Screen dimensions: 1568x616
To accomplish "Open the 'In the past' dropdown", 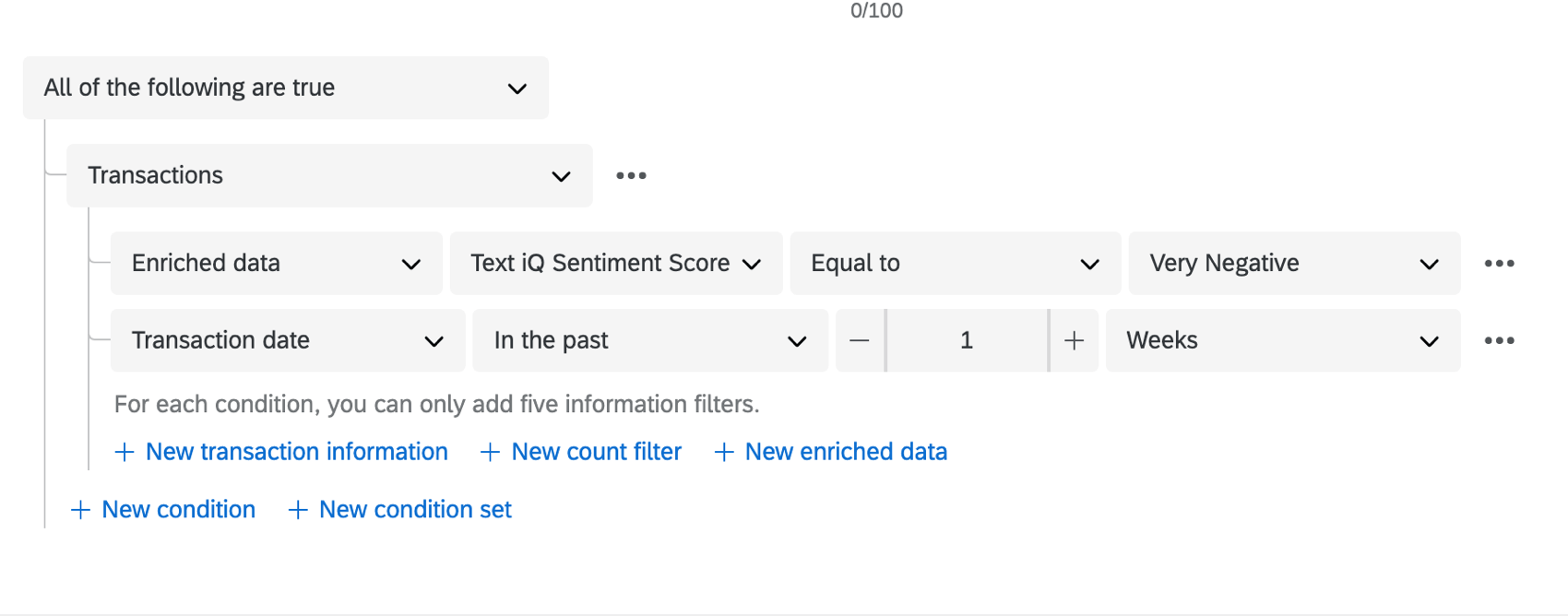I will coord(649,339).
